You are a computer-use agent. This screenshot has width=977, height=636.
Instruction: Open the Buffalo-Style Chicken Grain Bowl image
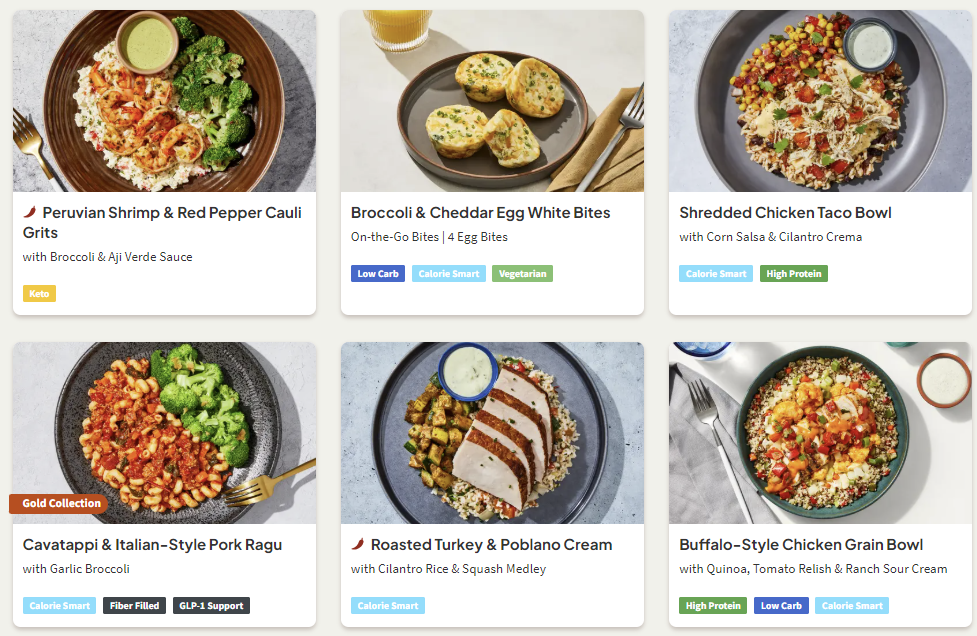pos(820,433)
